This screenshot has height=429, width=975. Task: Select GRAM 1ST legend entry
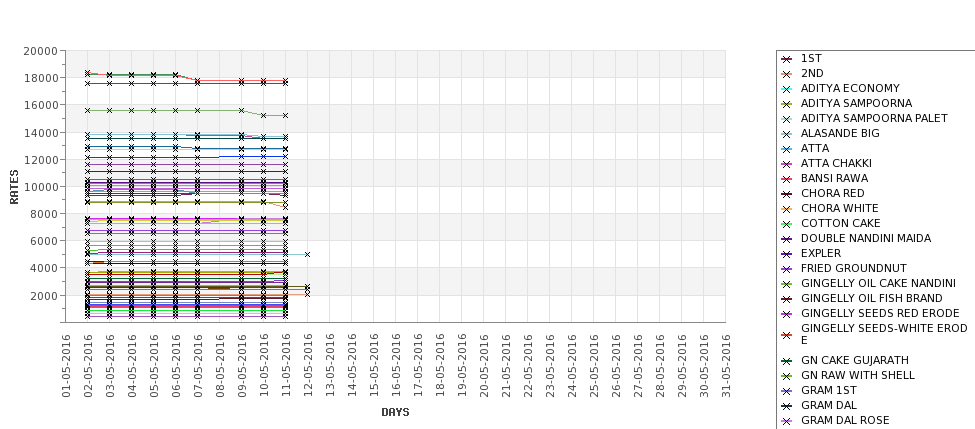(x=828, y=390)
